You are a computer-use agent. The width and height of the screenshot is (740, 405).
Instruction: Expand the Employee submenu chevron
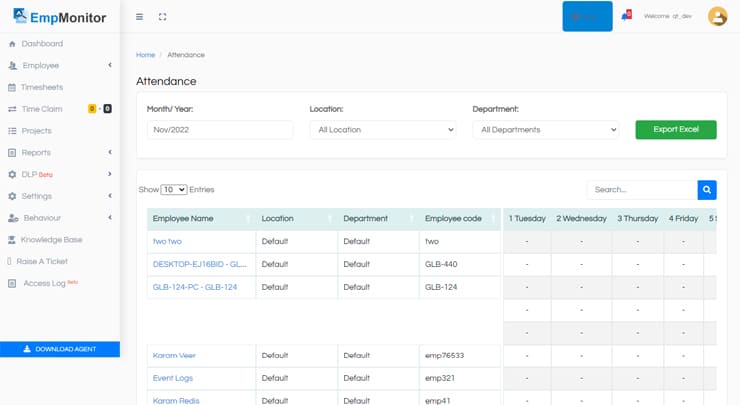tap(110, 65)
